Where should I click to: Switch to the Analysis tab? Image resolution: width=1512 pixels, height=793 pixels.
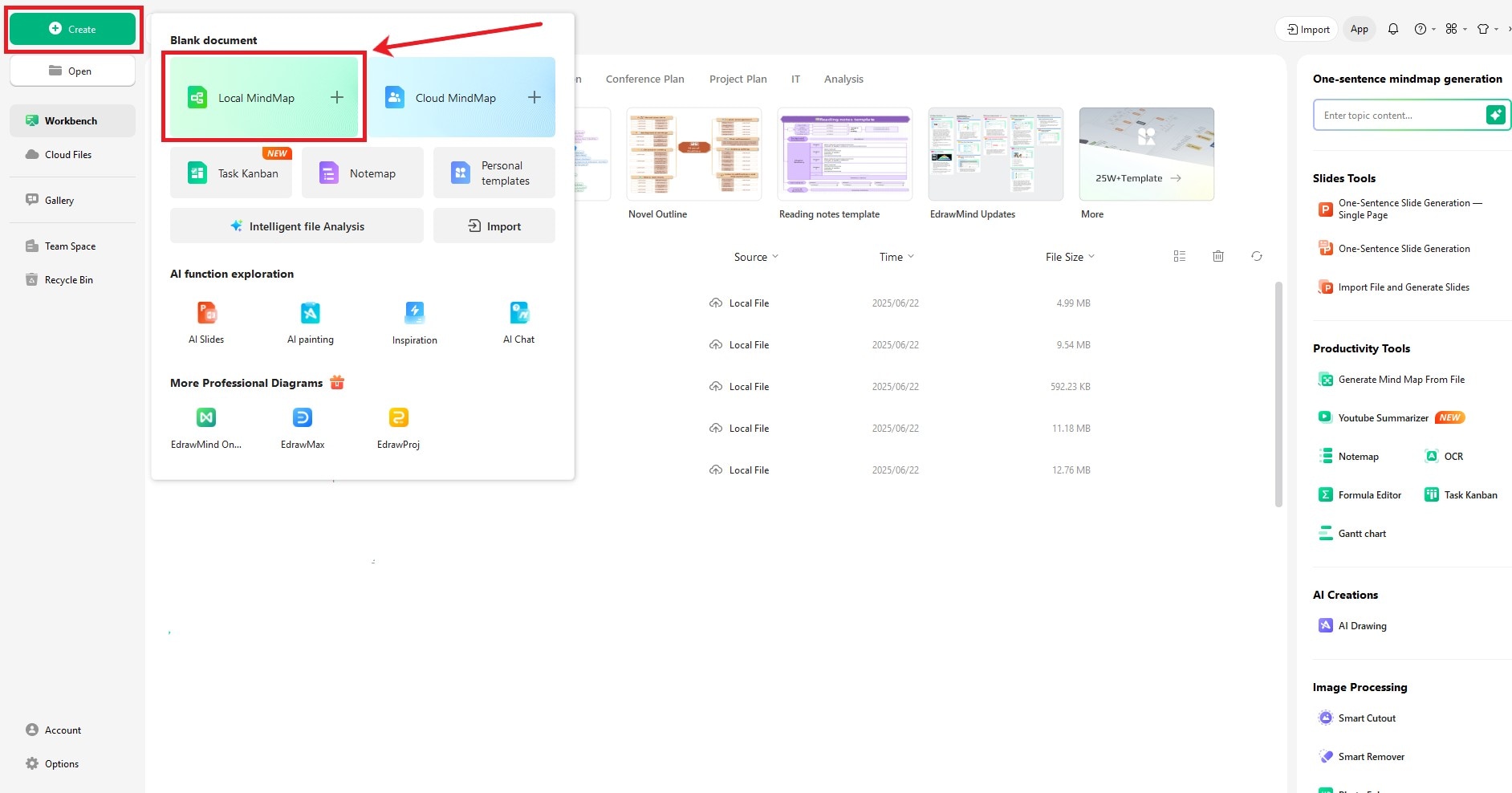tap(843, 79)
